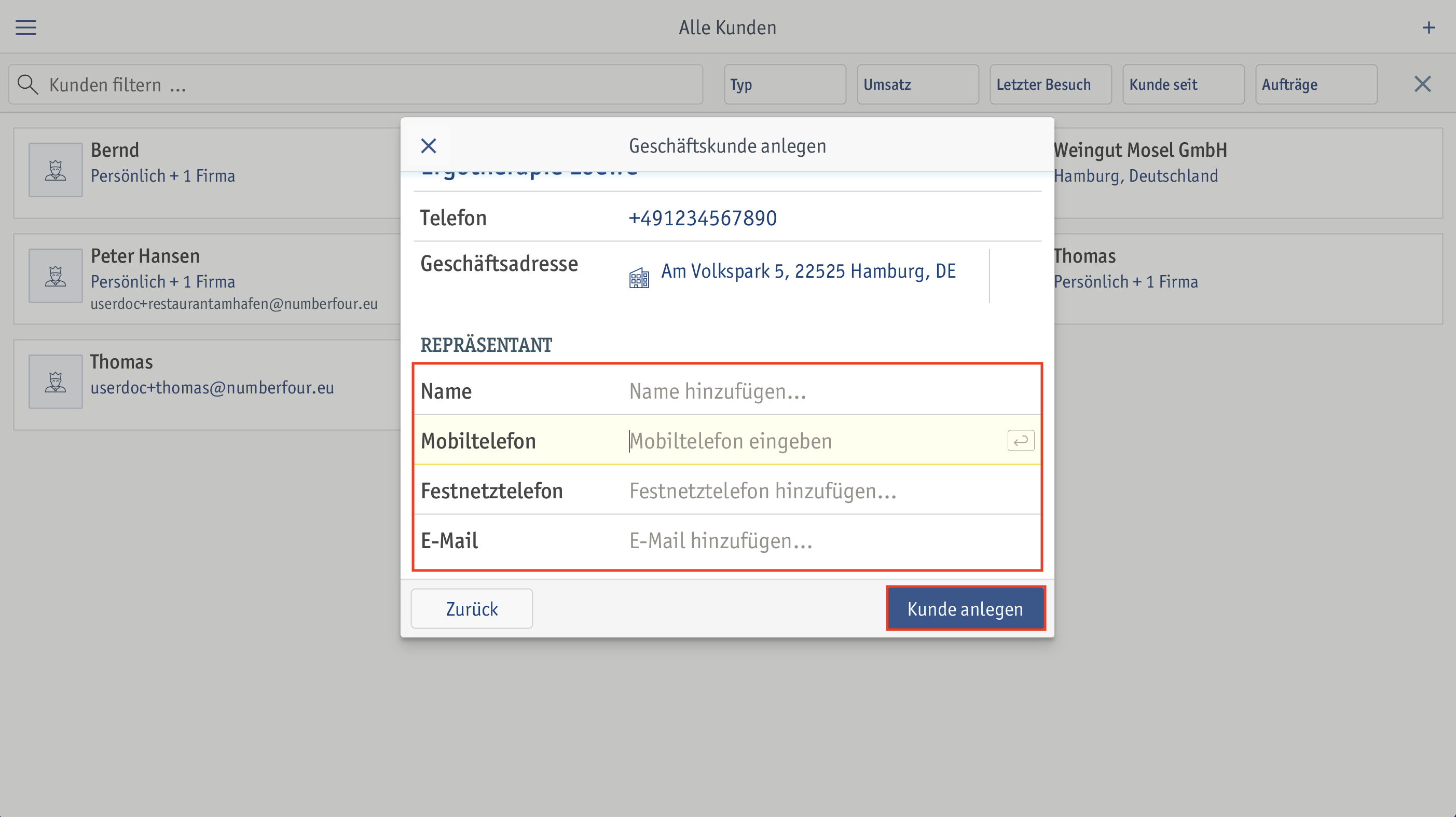Edit the Telefon number +491234567890
This screenshot has width=1456, height=817.
point(703,217)
